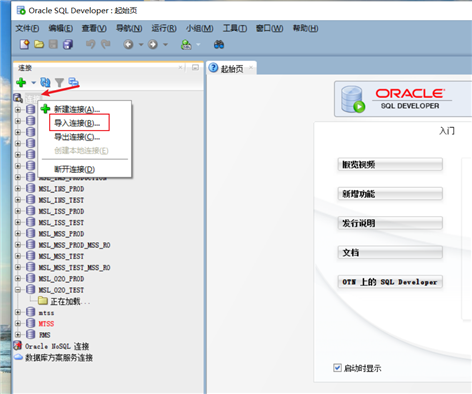Open the 导航(N) menu

tap(129, 29)
